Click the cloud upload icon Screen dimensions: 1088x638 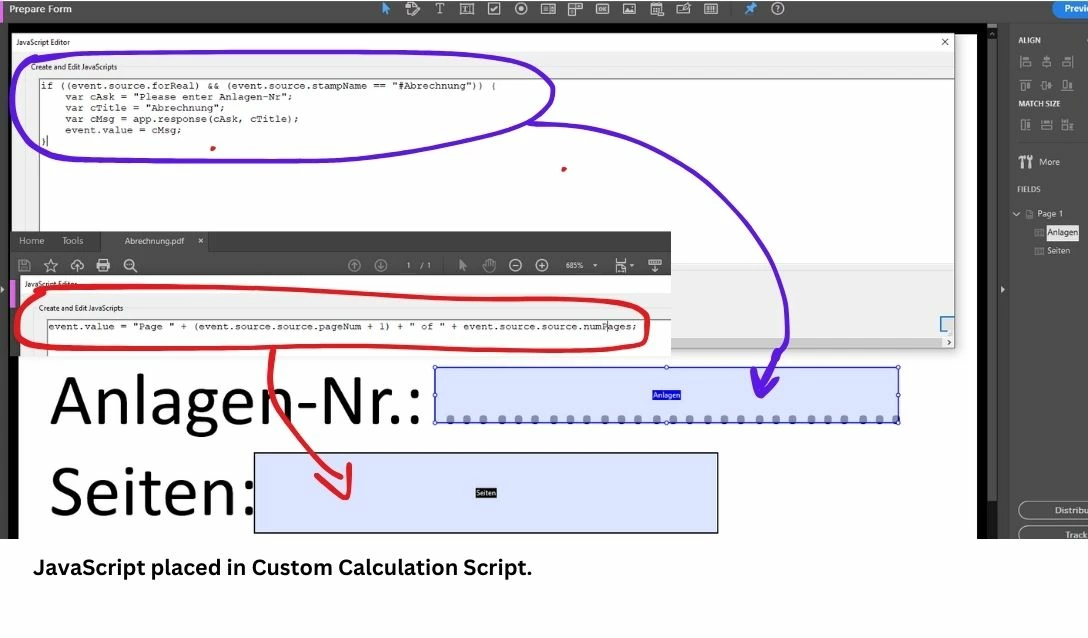(x=77, y=265)
